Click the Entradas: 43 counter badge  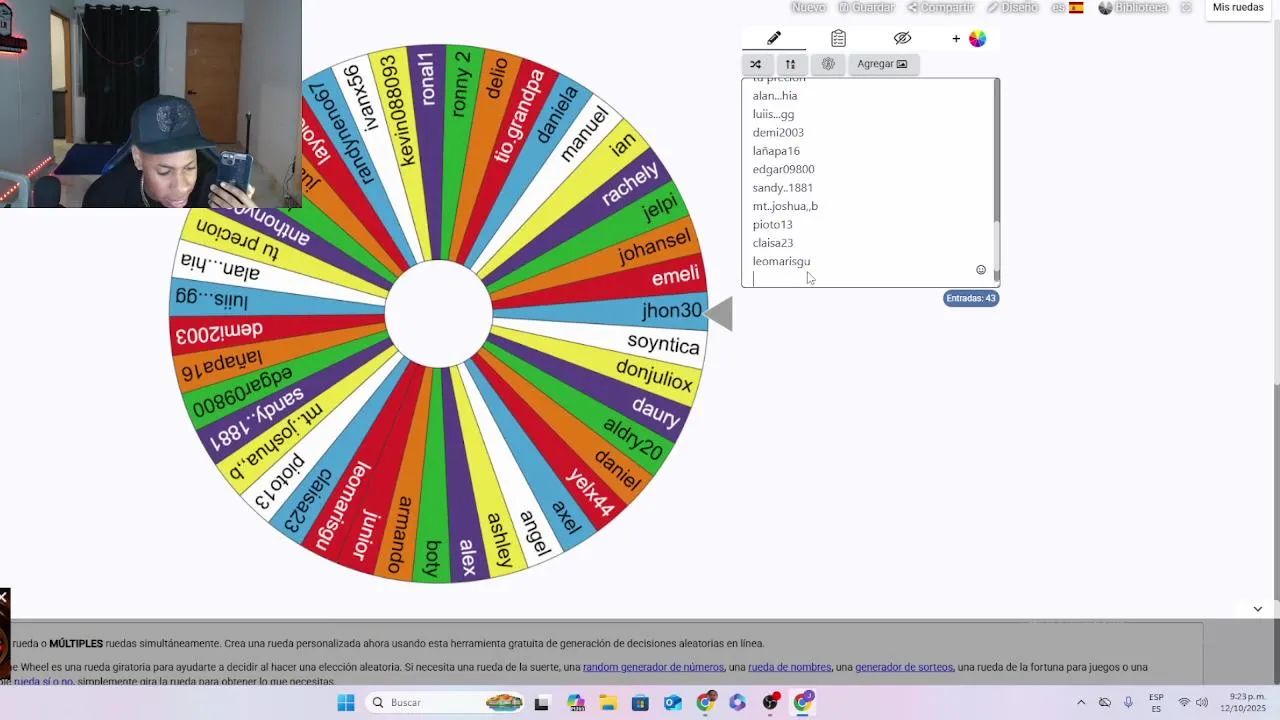pyautogui.click(x=971, y=298)
